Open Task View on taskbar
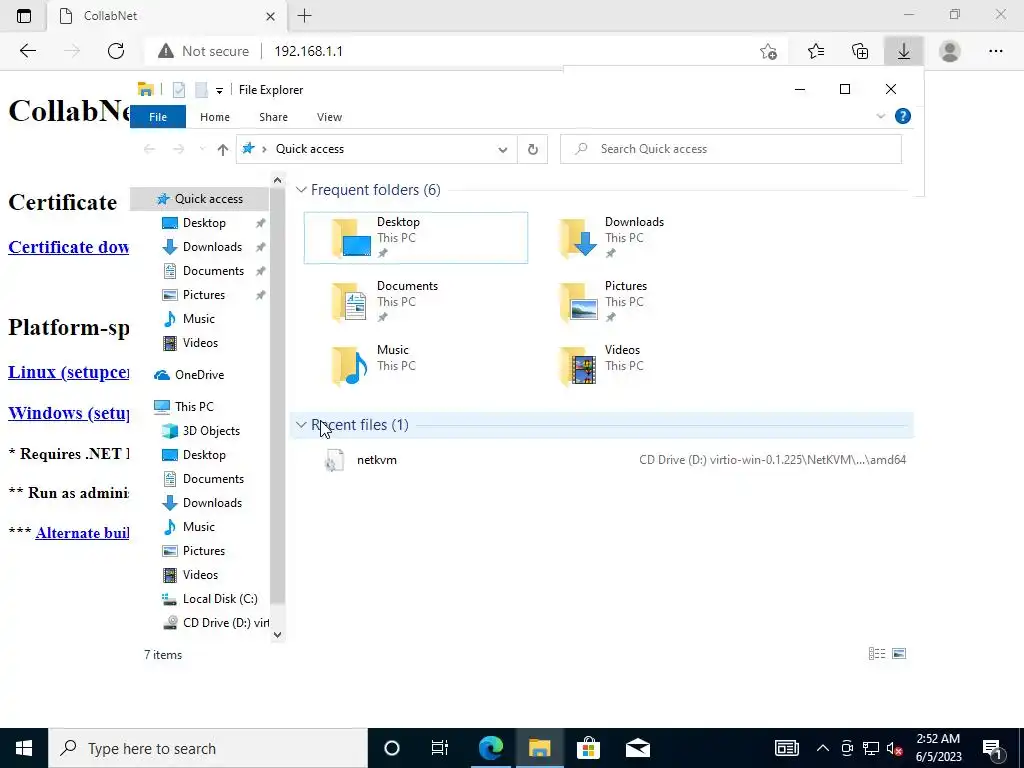The width and height of the screenshot is (1024, 768). tap(440, 748)
